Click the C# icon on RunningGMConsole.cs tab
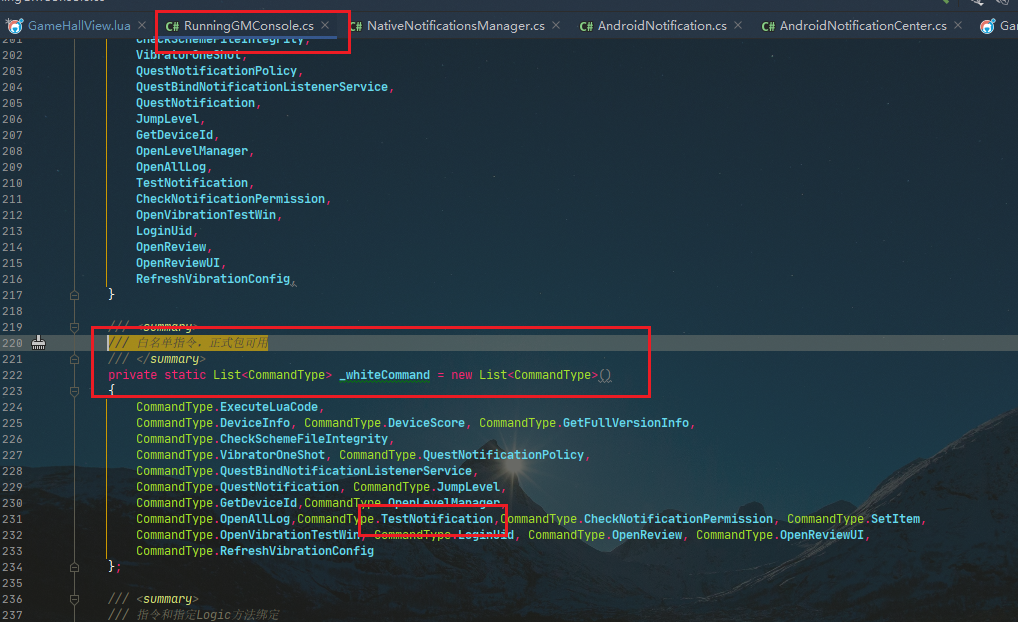 coord(172,27)
